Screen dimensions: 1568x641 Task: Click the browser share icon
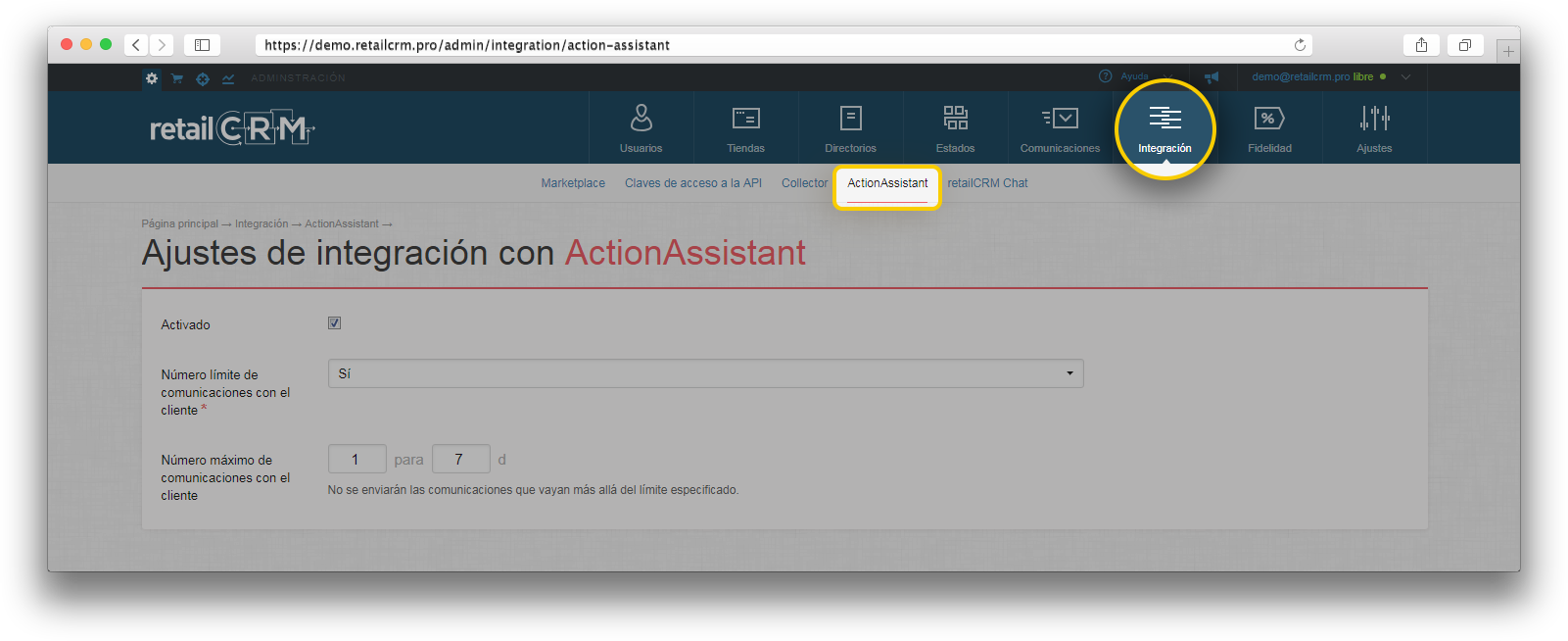(1421, 45)
